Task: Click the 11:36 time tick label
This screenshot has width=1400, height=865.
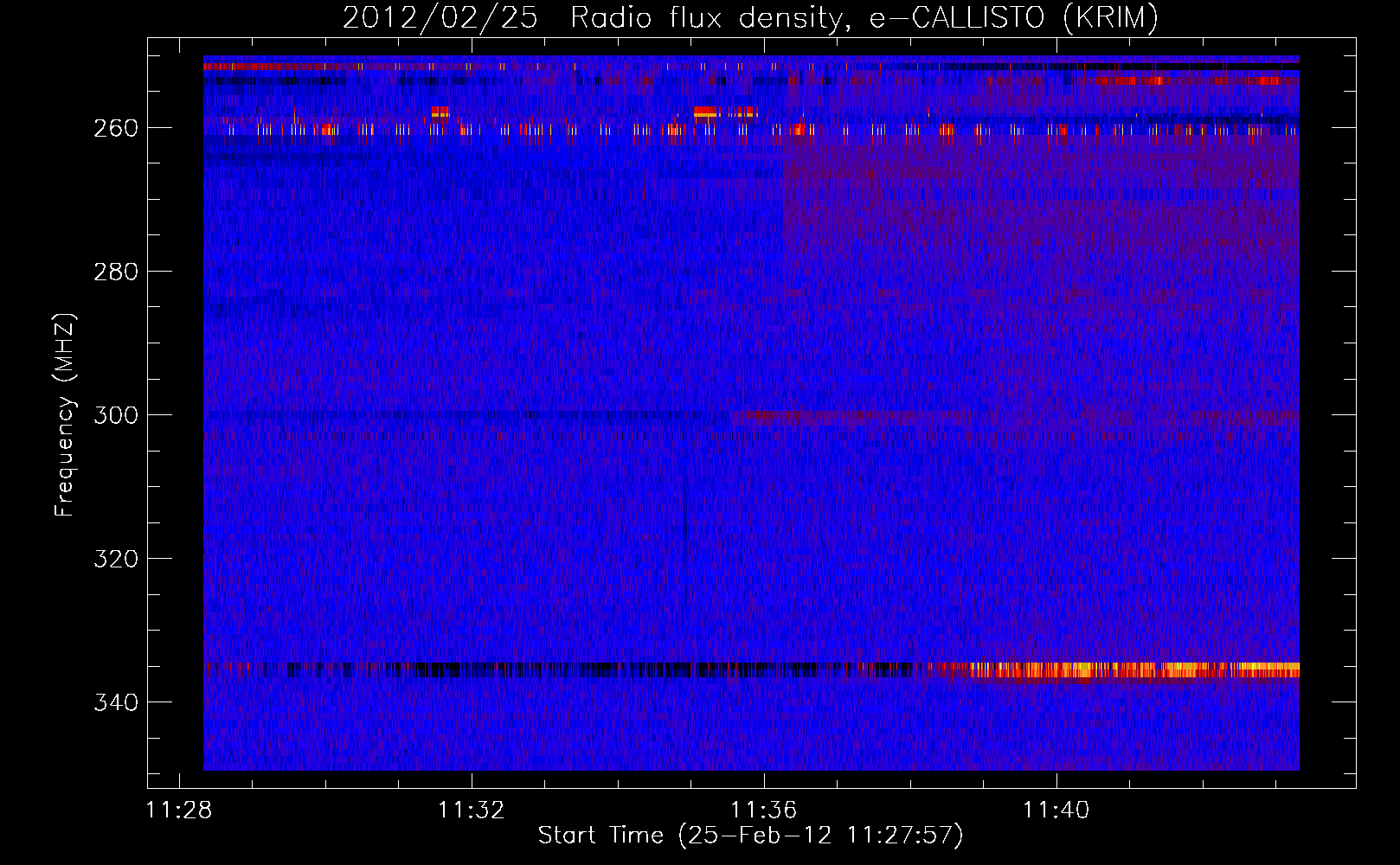Action: tap(764, 811)
